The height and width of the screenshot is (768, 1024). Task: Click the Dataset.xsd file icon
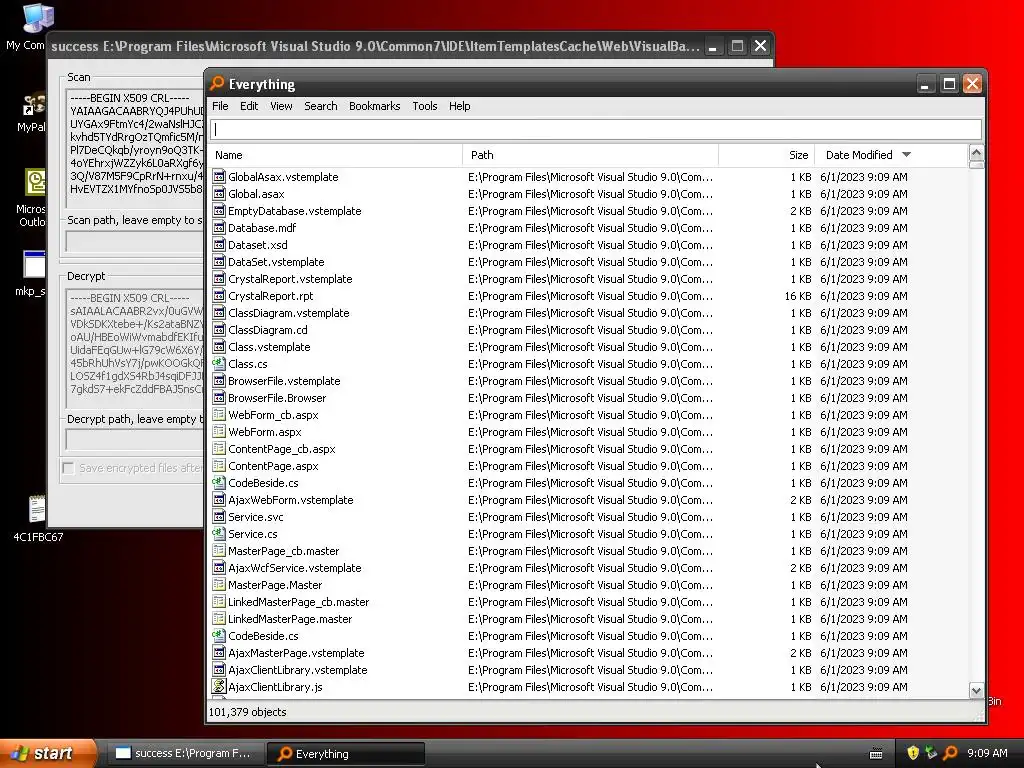[219, 244]
